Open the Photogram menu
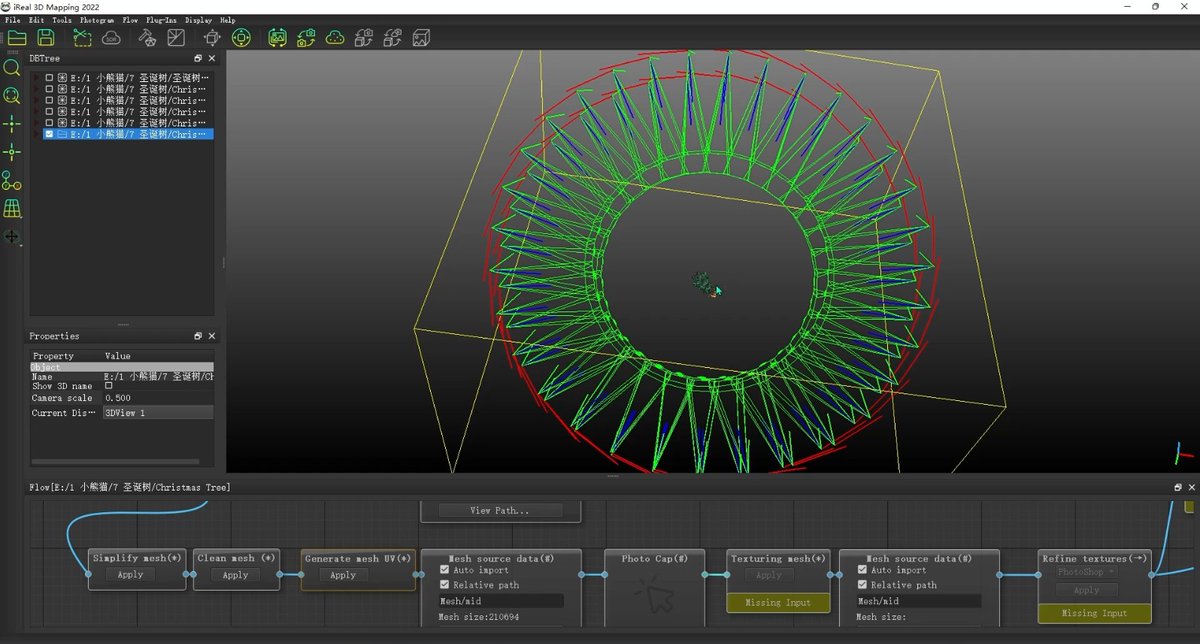The width and height of the screenshot is (1200, 644). click(x=97, y=20)
